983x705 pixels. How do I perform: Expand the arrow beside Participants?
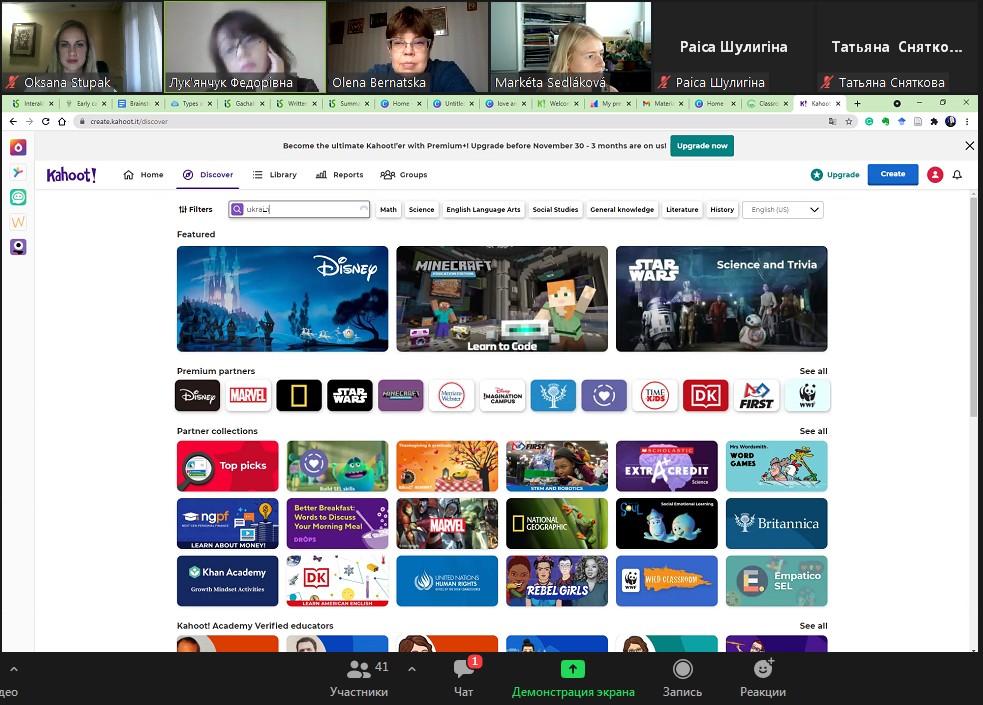point(411,668)
